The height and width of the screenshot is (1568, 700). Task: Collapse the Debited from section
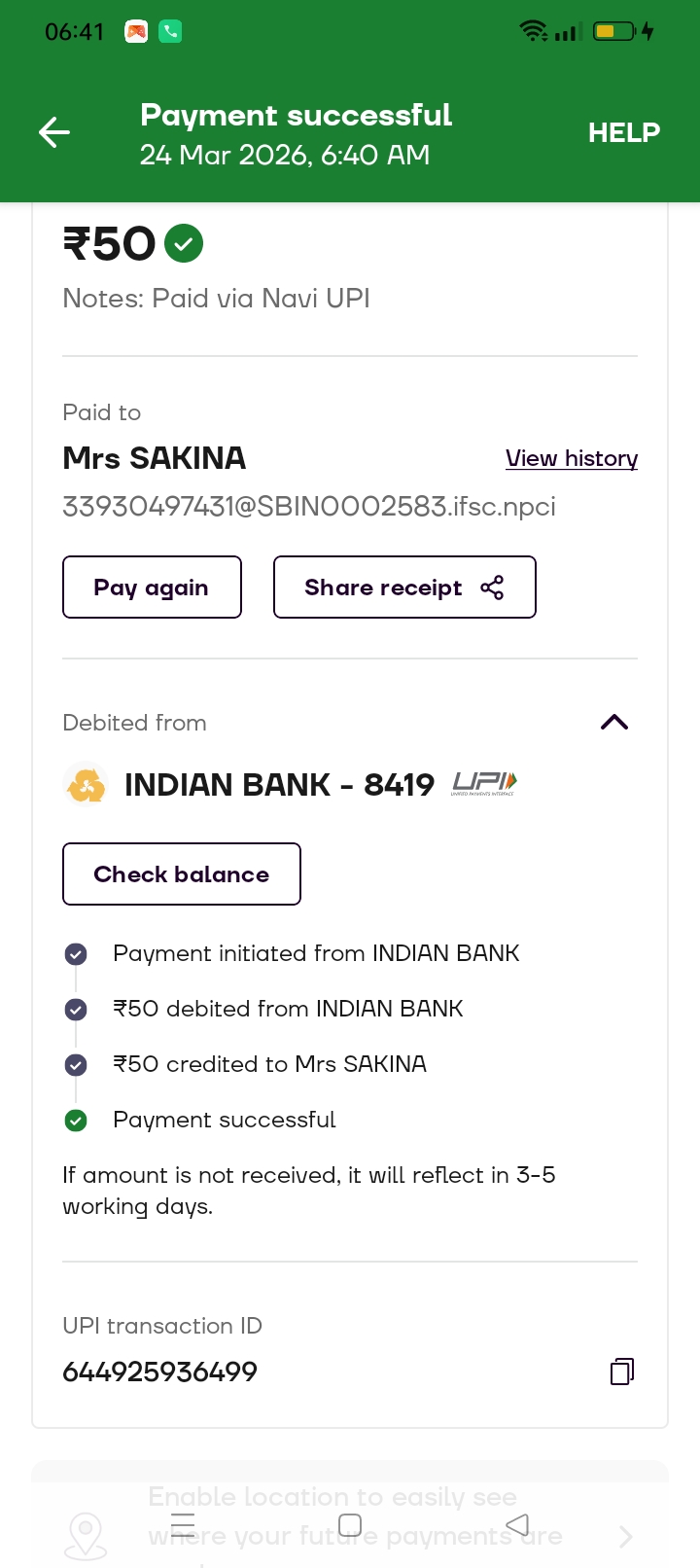pyautogui.click(x=614, y=722)
